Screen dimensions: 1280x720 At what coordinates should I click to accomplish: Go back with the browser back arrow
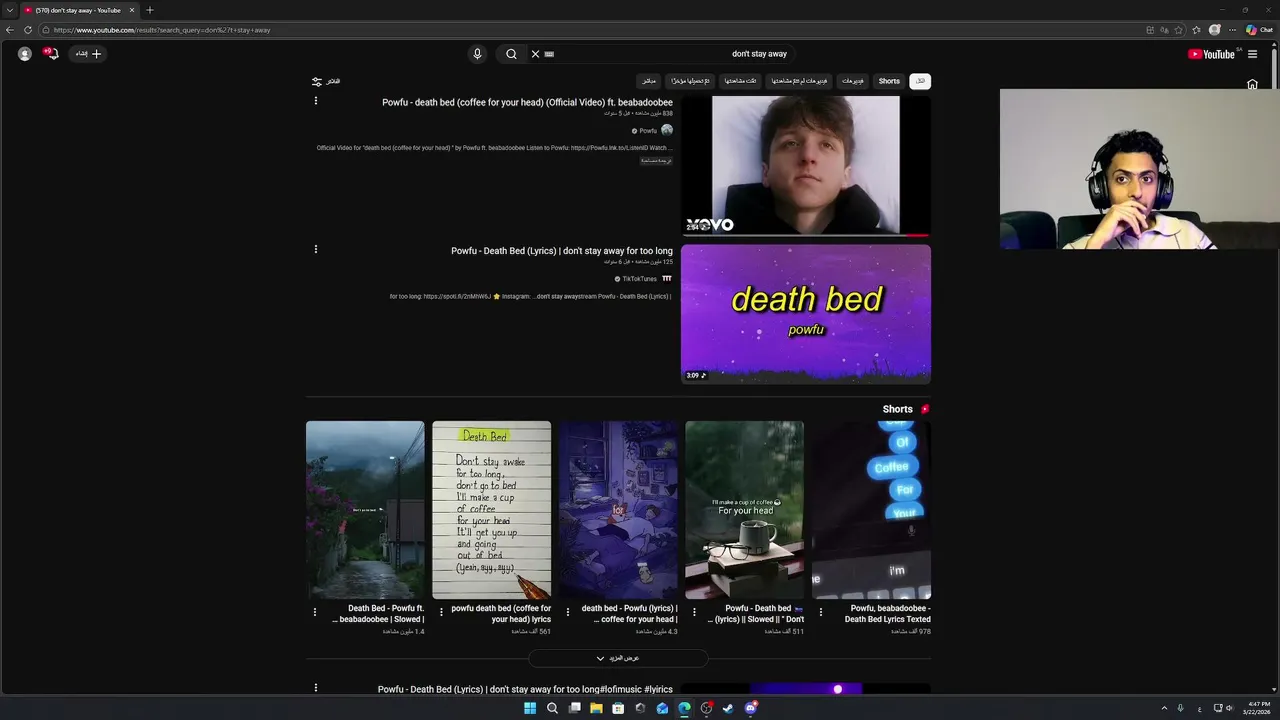(10, 30)
